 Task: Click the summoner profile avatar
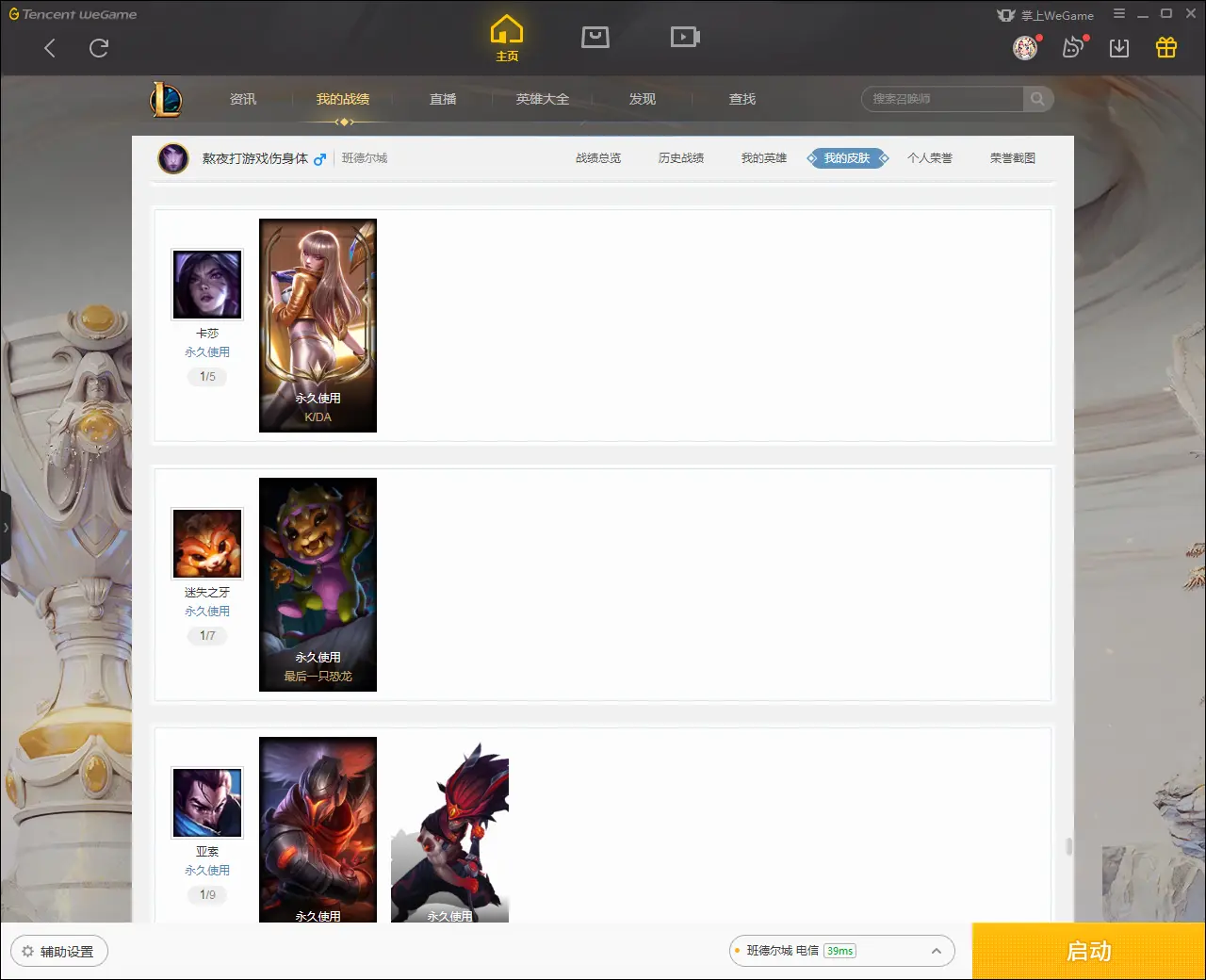click(173, 158)
